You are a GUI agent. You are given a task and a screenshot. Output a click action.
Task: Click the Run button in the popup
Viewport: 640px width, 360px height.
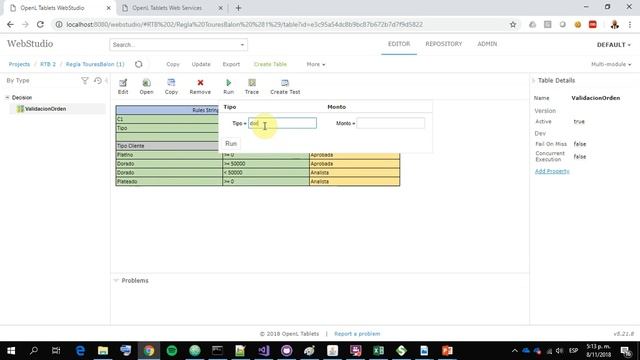pos(231,143)
